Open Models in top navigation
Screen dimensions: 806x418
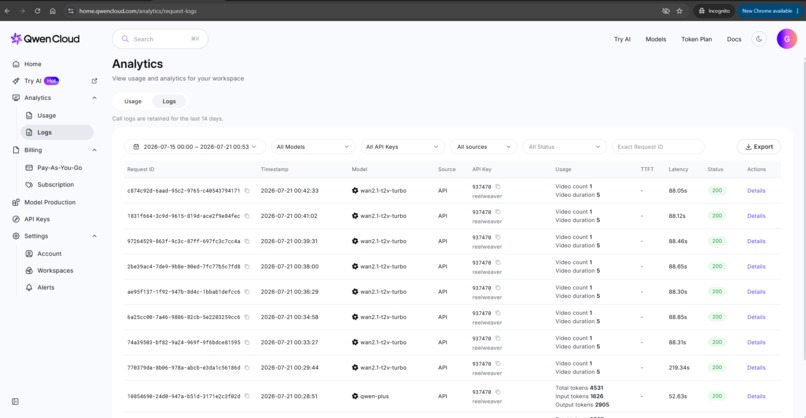tap(655, 39)
